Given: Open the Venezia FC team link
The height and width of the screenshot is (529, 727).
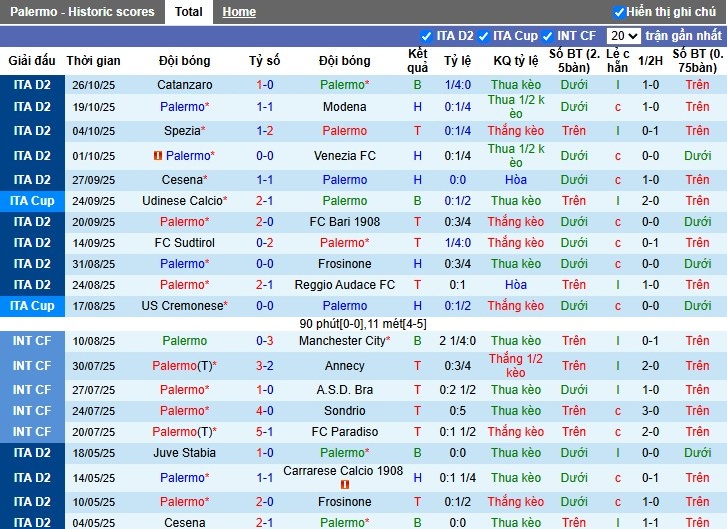Looking at the screenshot, I should tap(344, 156).
